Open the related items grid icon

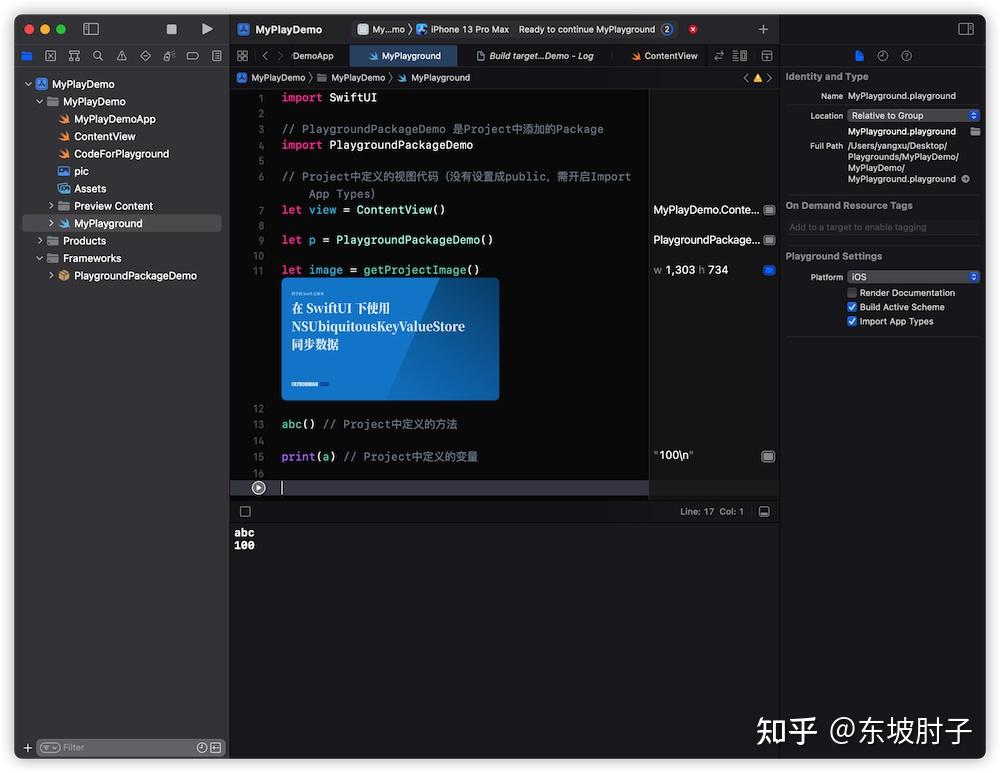coord(242,56)
